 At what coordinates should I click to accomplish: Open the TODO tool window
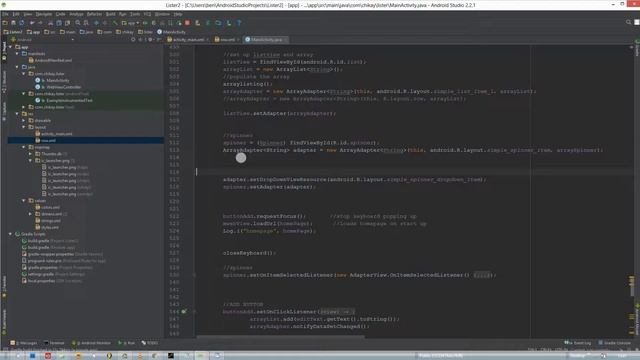[x=150, y=343]
